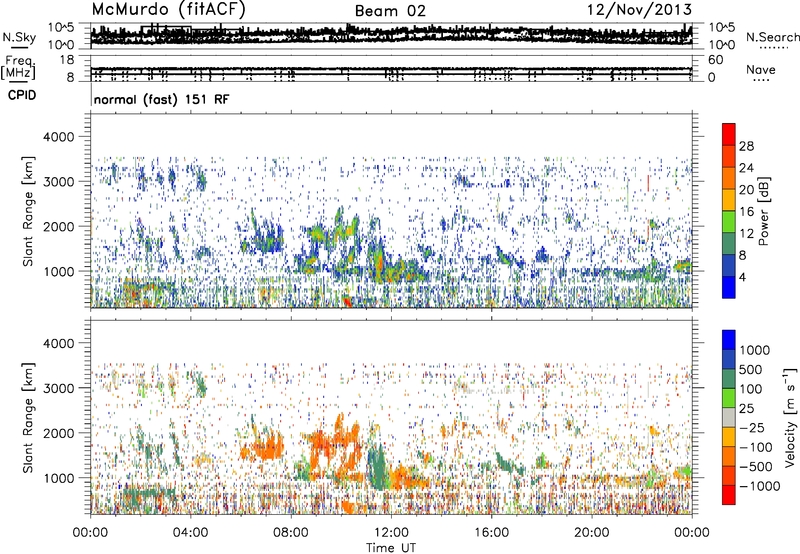This screenshot has height=554, width=800.
Task: Click the 08:00 time tick label
Action: point(291,533)
